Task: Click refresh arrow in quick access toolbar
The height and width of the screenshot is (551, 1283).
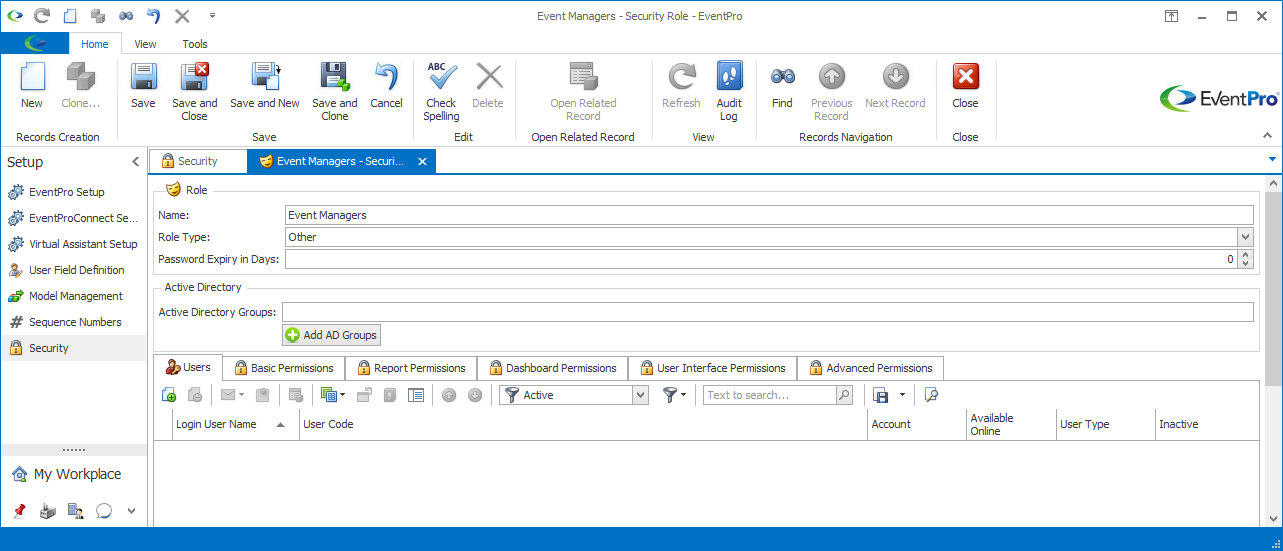Action: [41, 16]
